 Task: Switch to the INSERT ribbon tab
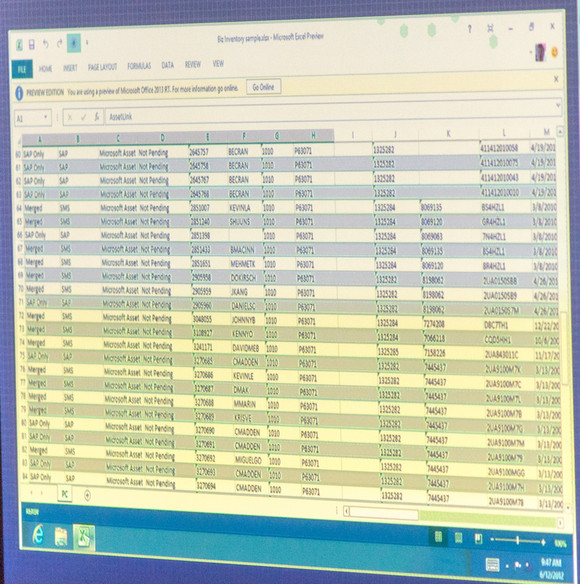[70, 68]
